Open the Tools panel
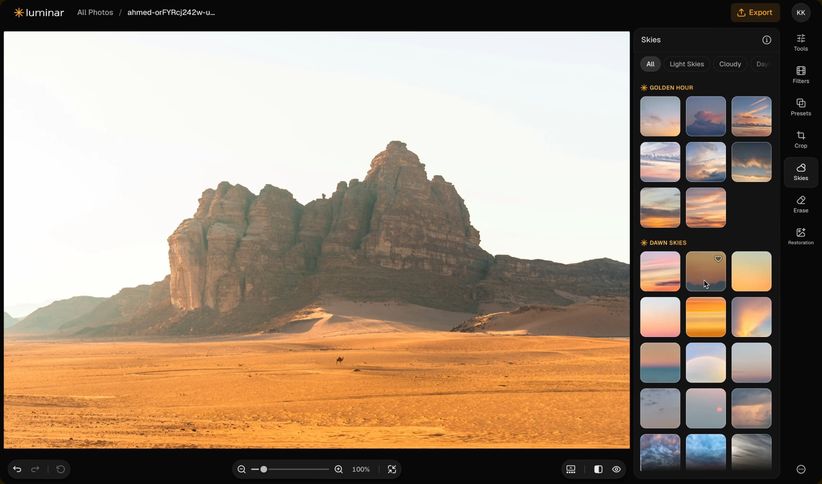This screenshot has width=822, height=484. [x=801, y=42]
